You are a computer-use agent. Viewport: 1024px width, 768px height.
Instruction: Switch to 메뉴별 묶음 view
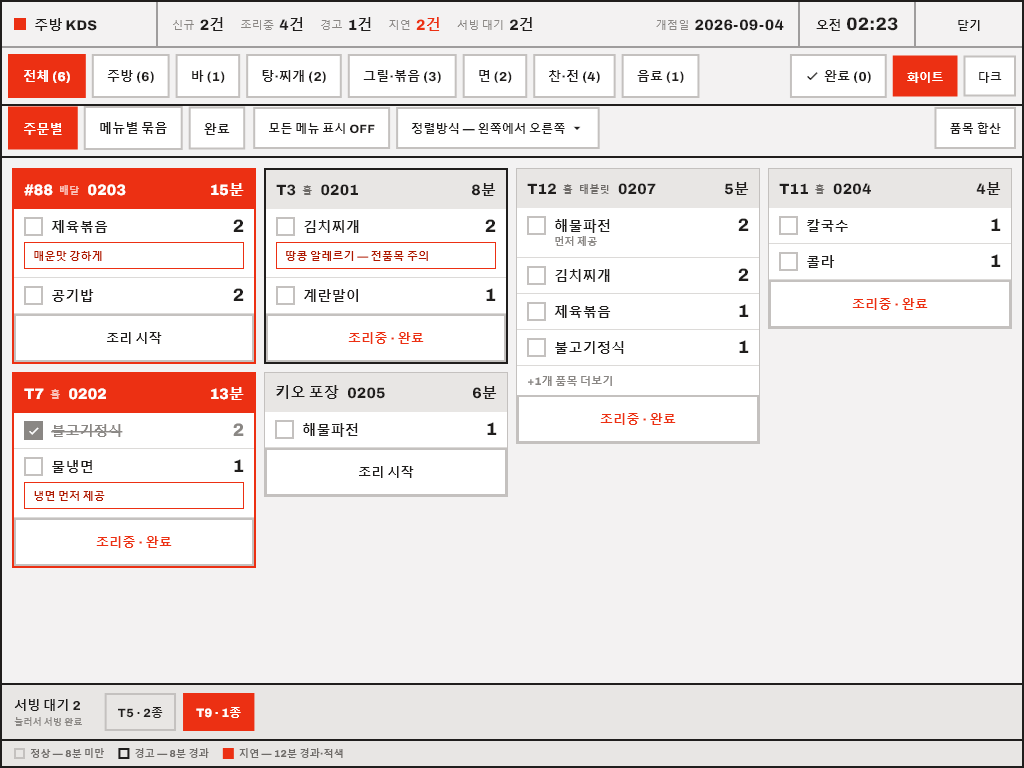(x=133, y=129)
